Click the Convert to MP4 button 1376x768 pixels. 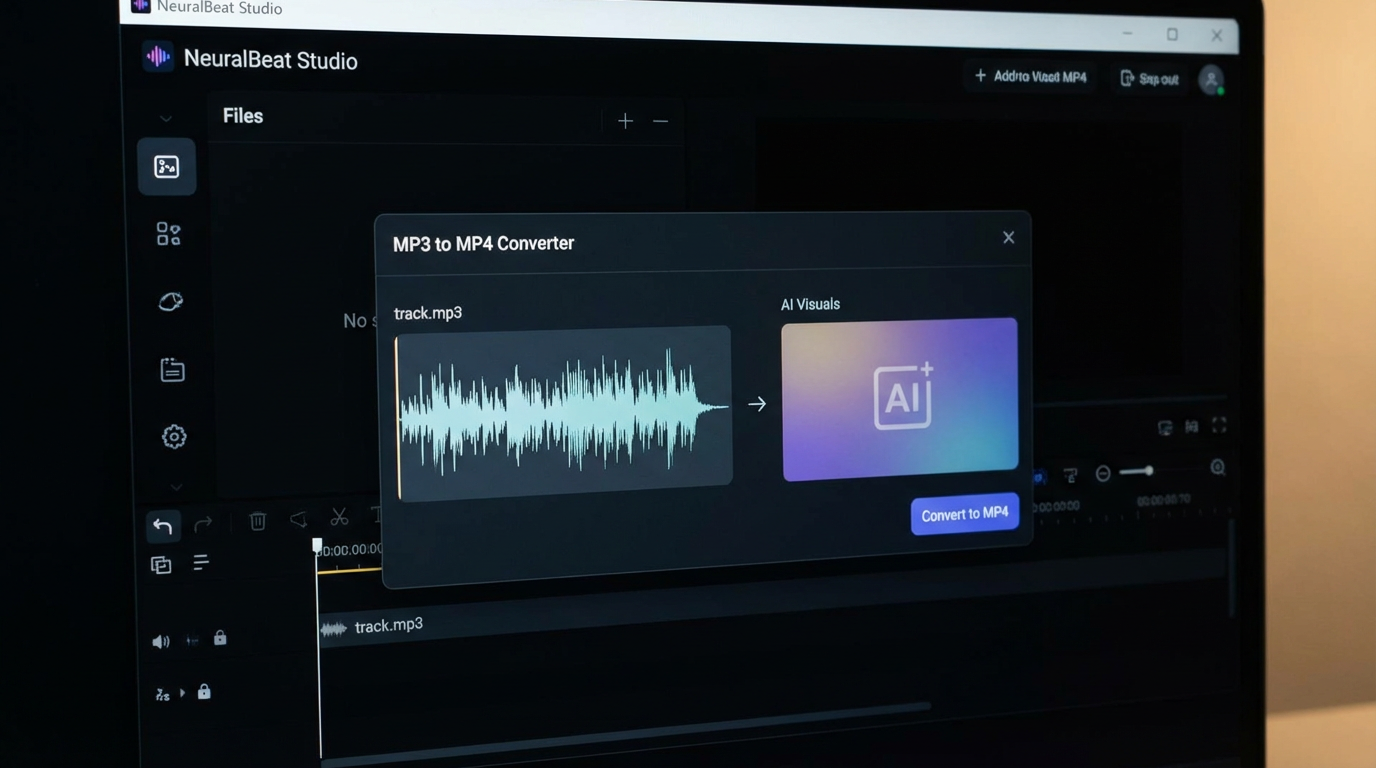(965, 514)
